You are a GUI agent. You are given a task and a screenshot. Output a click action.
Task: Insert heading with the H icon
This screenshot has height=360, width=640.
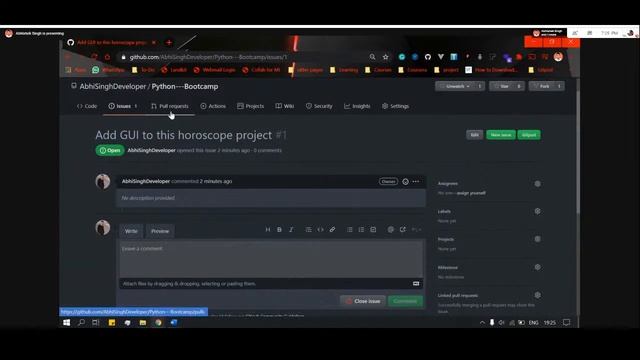[268, 230]
